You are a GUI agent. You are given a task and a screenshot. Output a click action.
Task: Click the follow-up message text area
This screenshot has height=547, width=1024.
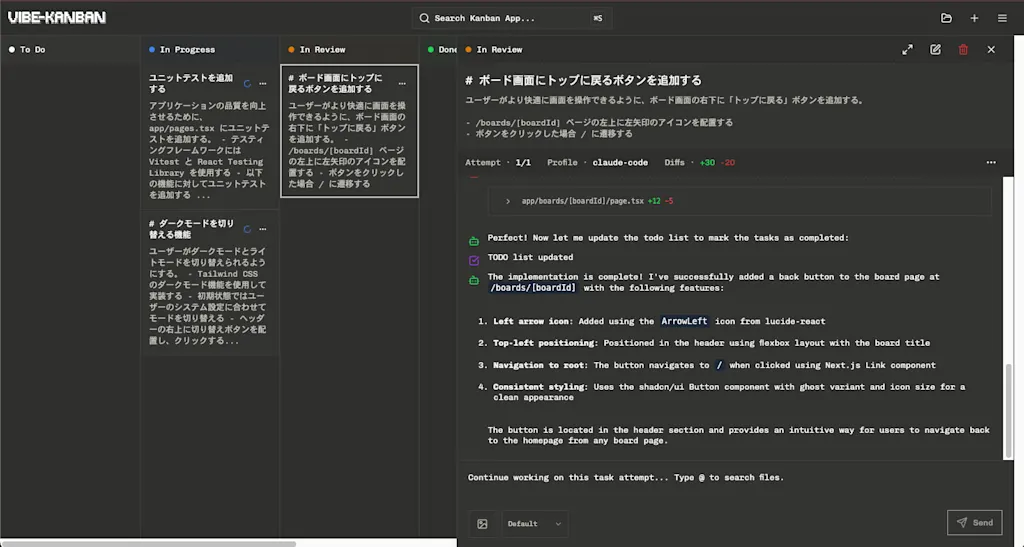coord(735,484)
